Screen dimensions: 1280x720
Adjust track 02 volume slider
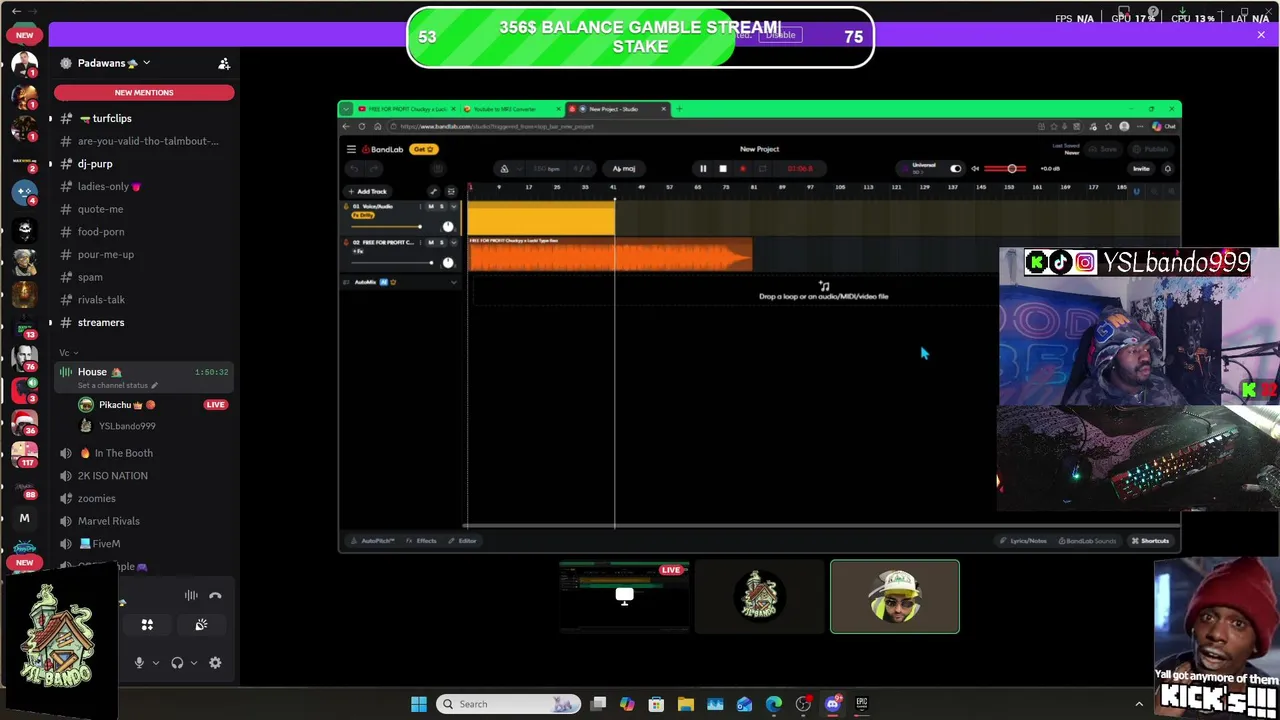(x=392, y=263)
